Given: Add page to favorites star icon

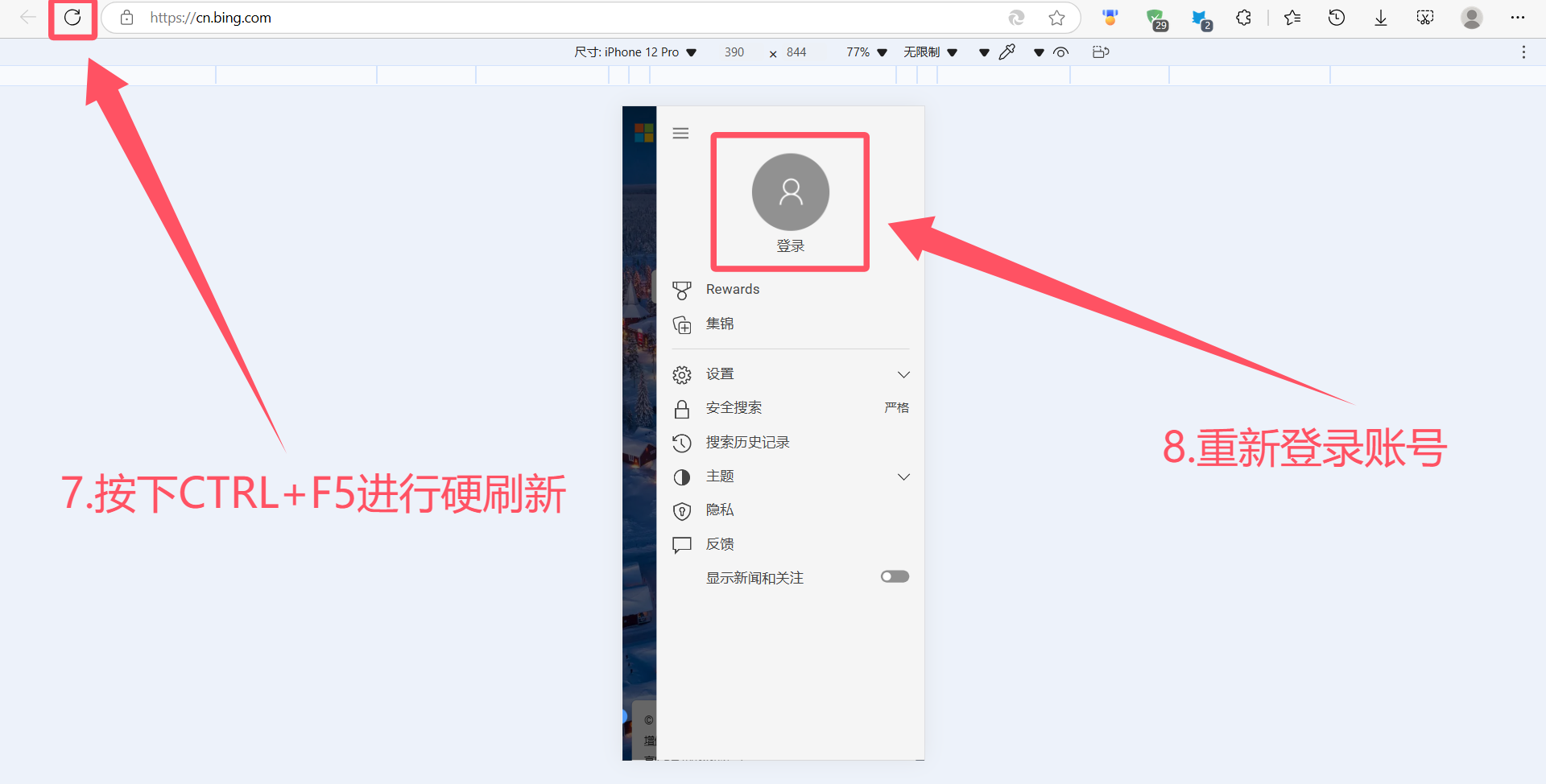Looking at the screenshot, I should 1056,18.
